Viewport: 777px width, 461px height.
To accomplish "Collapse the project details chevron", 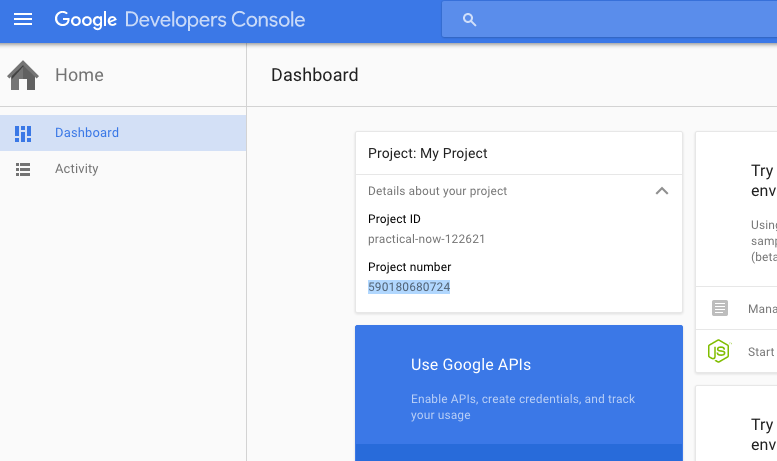I will pyautogui.click(x=661, y=191).
